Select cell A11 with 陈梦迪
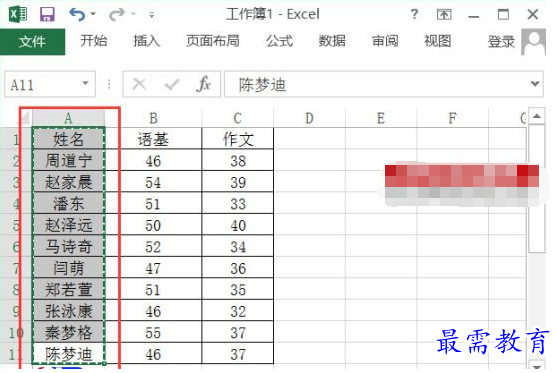558x373 pixels. pyautogui.click(x=68, y=353)
